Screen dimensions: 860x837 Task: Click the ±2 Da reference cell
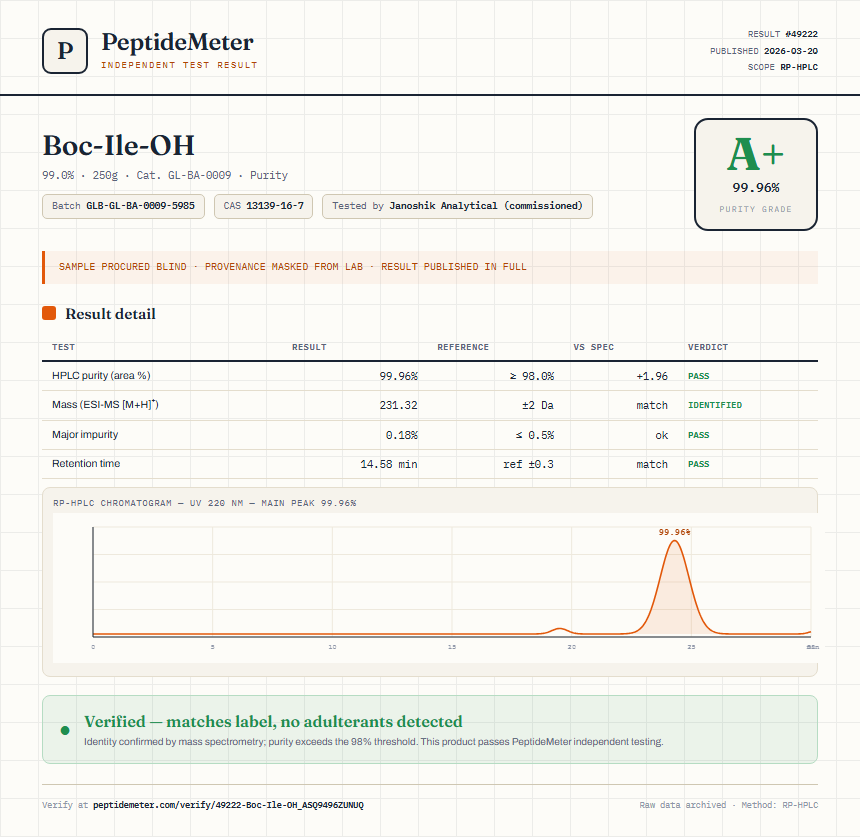[538, 405]
